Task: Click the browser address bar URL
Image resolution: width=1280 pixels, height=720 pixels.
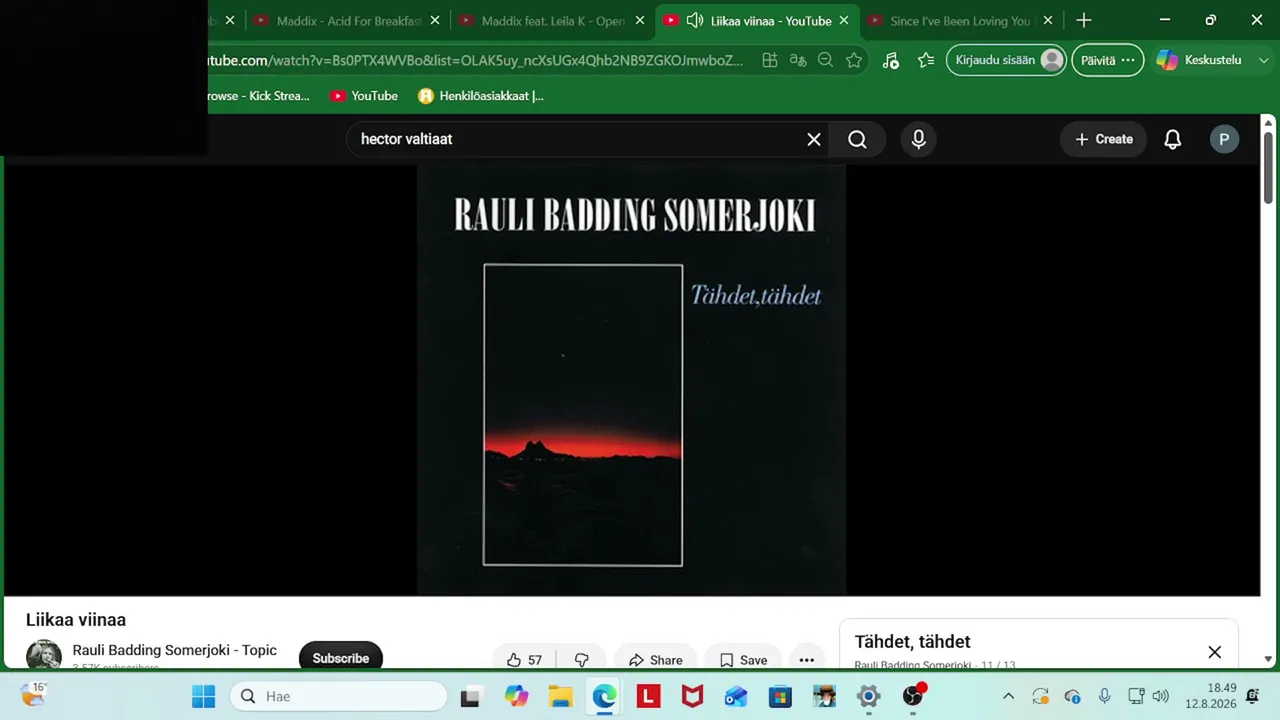Action: coord(476,60)
